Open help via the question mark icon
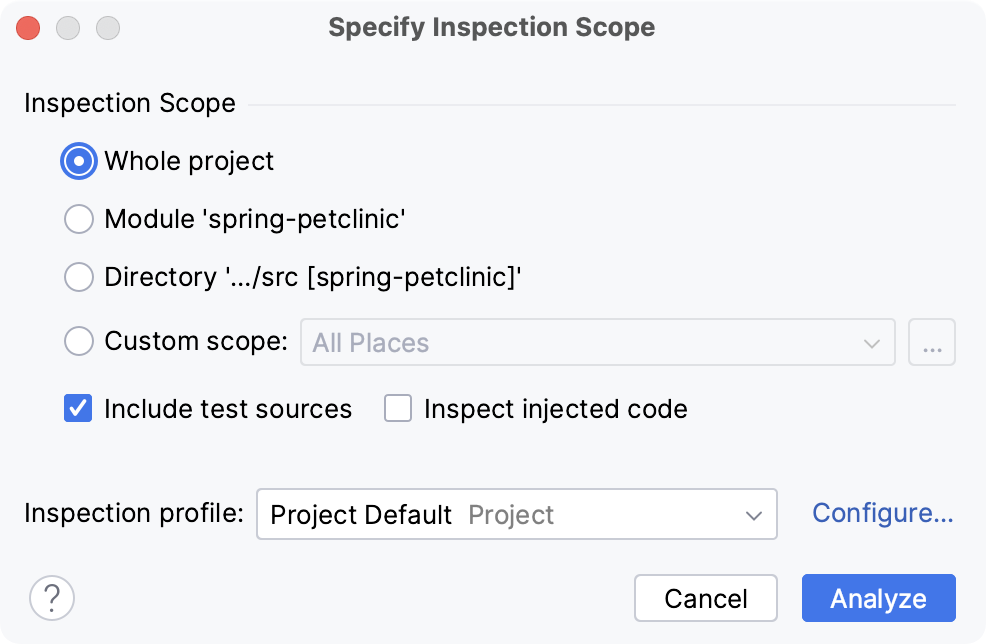This screenshot has width=986, height=644. pos(52,598)
